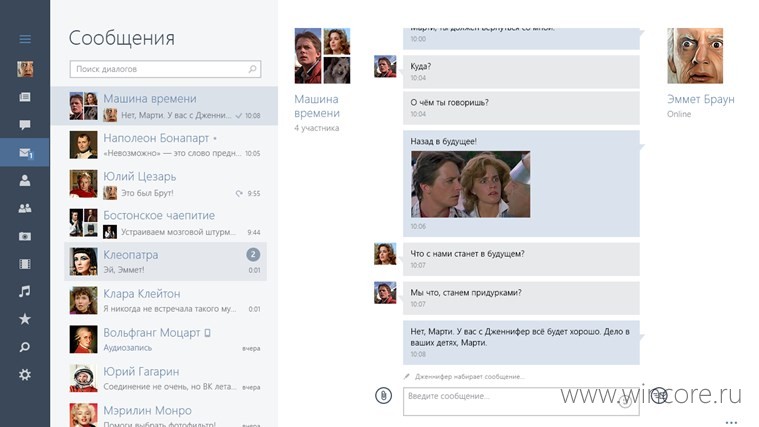Click the Машина времени group avatar collage
The image size is (759, 427).
click(x=322, y=56)
